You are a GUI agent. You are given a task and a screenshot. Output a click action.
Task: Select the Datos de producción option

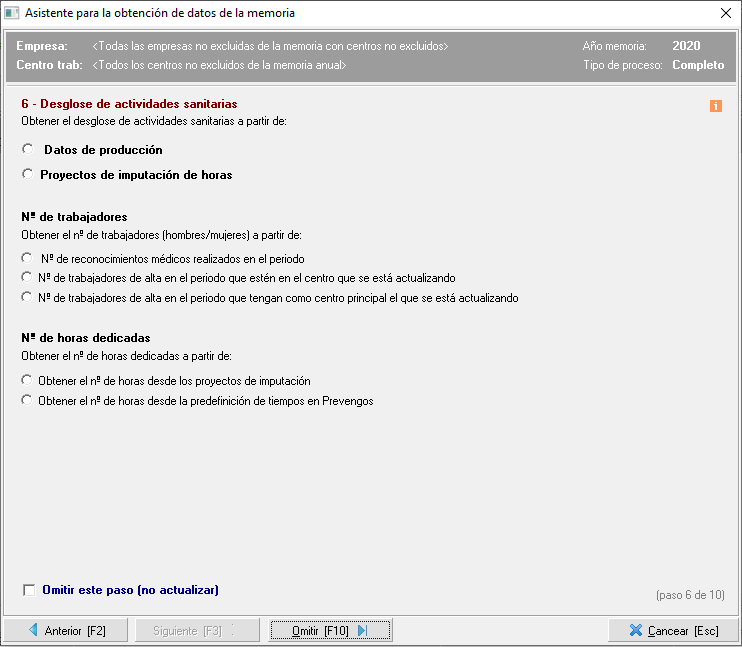(28, 150)
